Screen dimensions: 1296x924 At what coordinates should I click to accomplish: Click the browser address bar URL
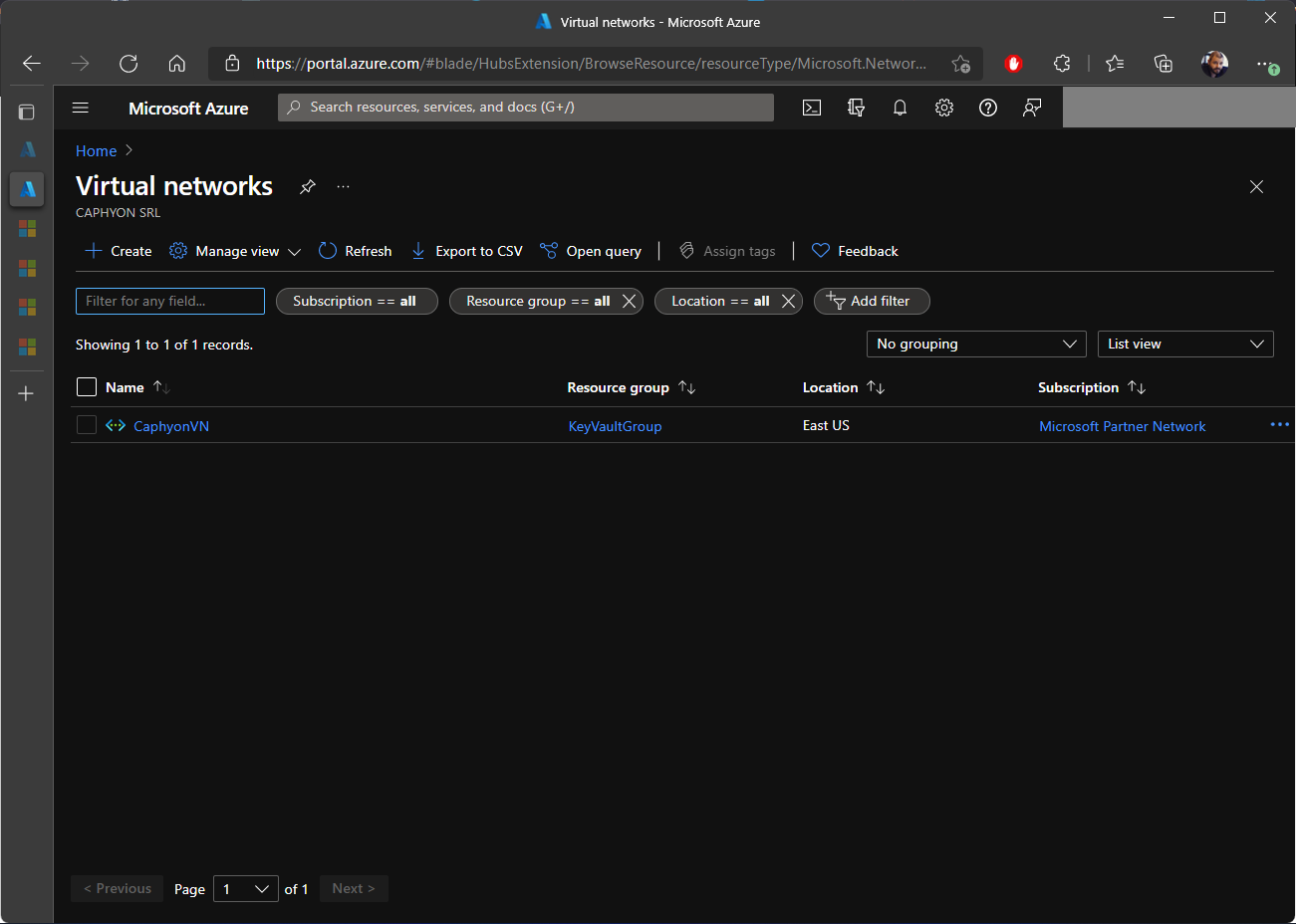pyautogui.click(x=591, y=64)
